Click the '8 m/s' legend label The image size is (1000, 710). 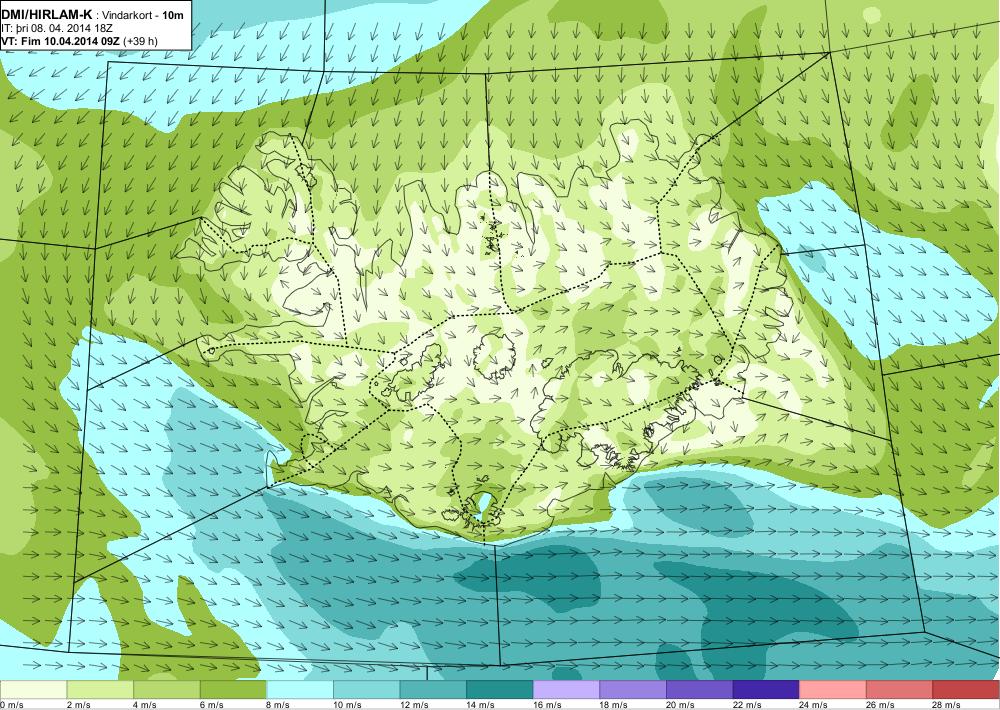click(278, 705)
